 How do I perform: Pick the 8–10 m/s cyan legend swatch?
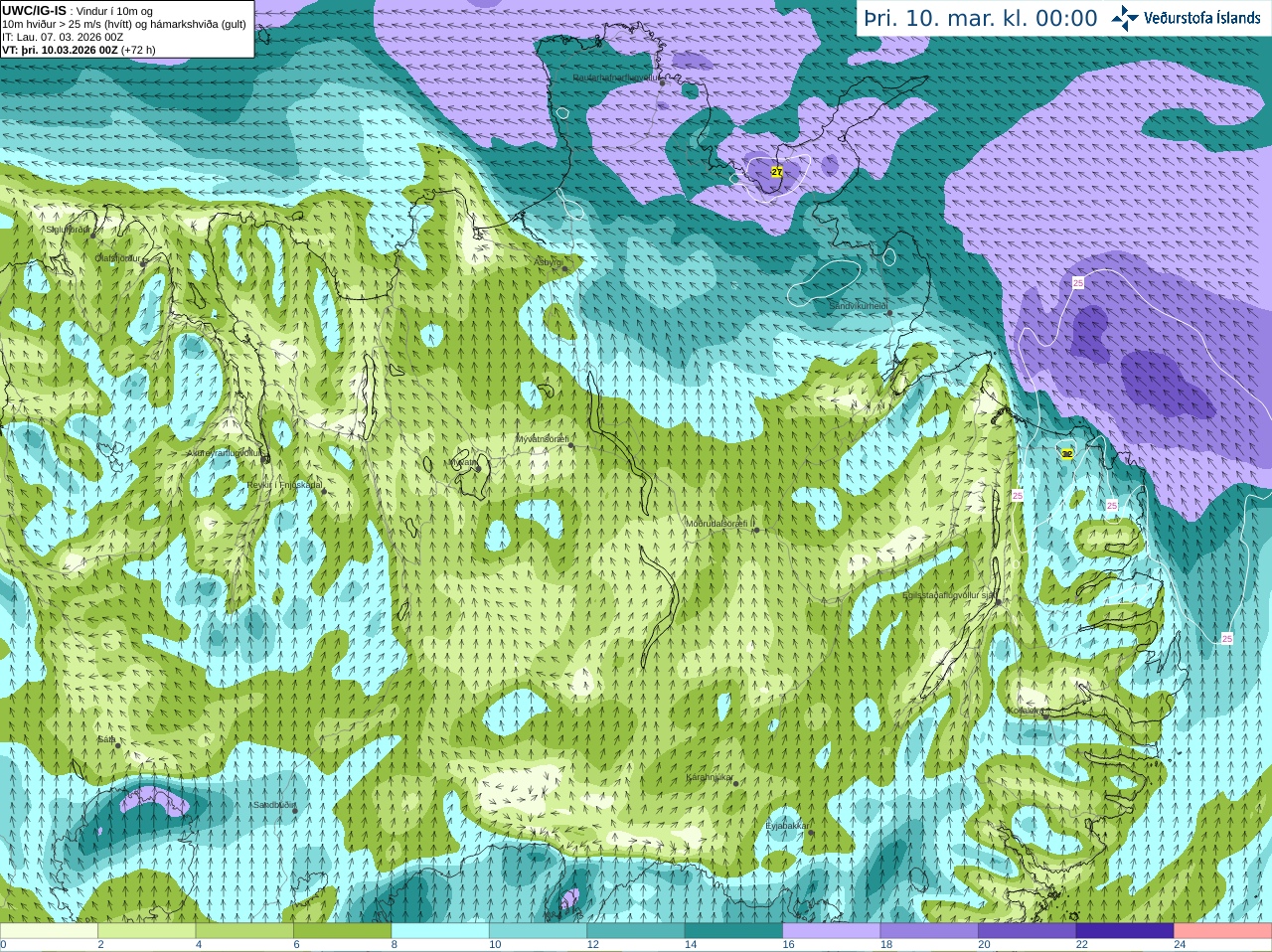tap(440, 931)
